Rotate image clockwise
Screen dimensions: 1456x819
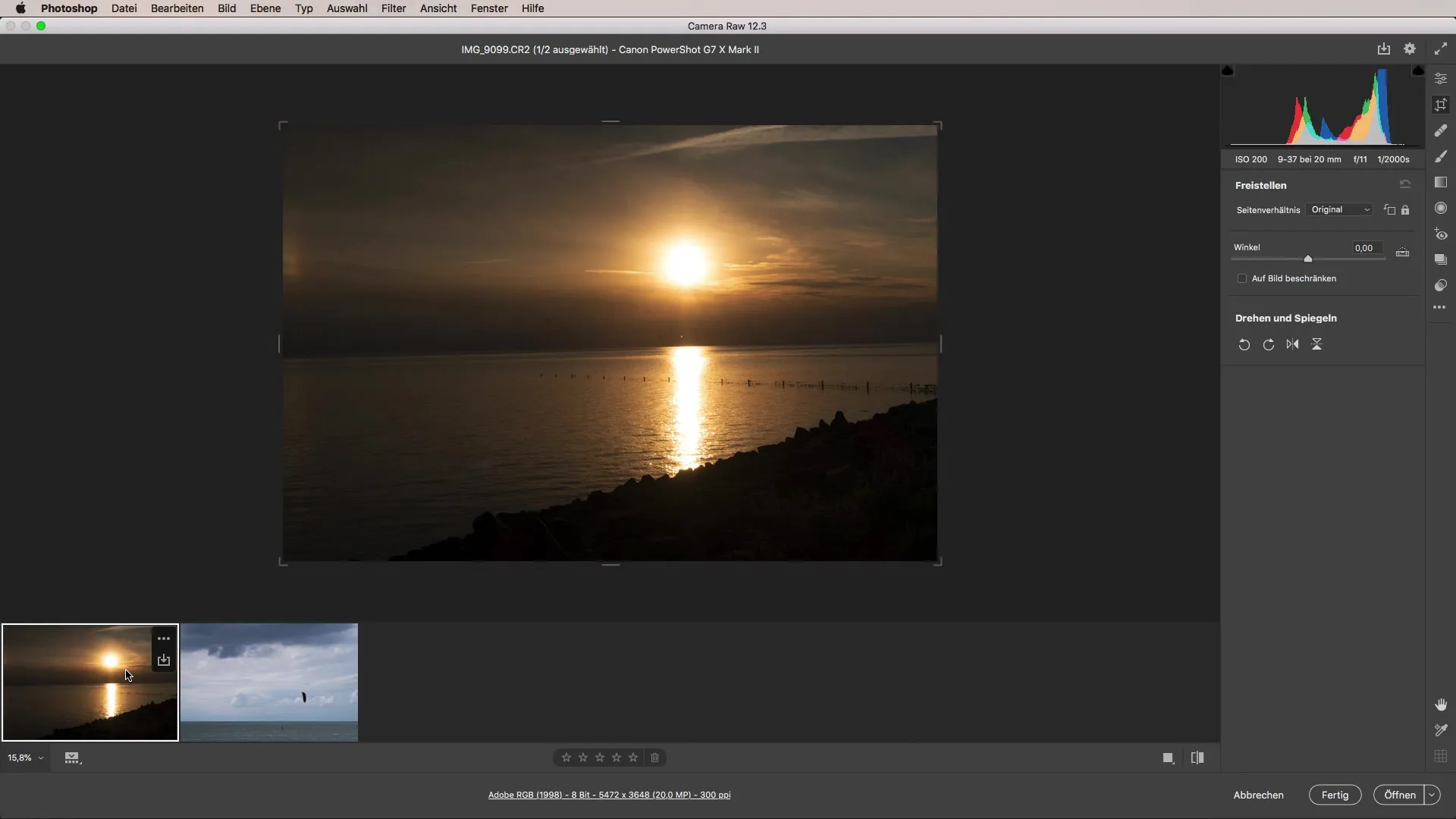pos(1268,344)
